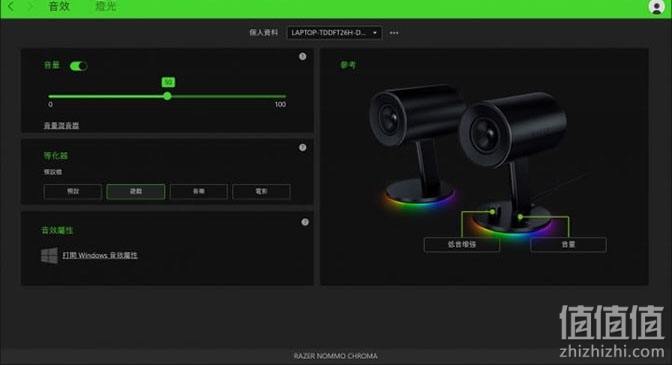Click the Windows logo icon
Screen dimensions: 672x365
(x=49, y=255)
